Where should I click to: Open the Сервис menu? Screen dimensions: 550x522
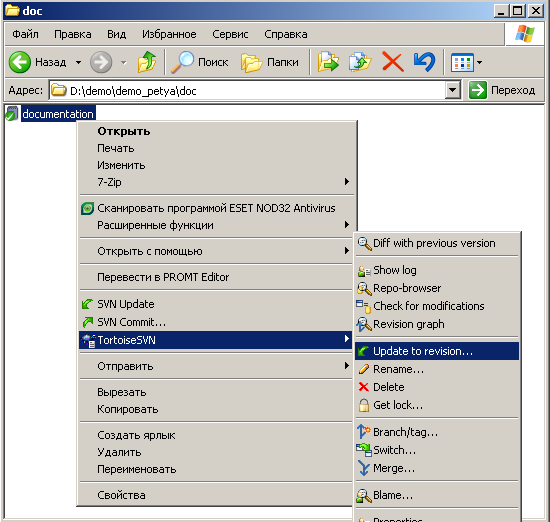(230, 34)
